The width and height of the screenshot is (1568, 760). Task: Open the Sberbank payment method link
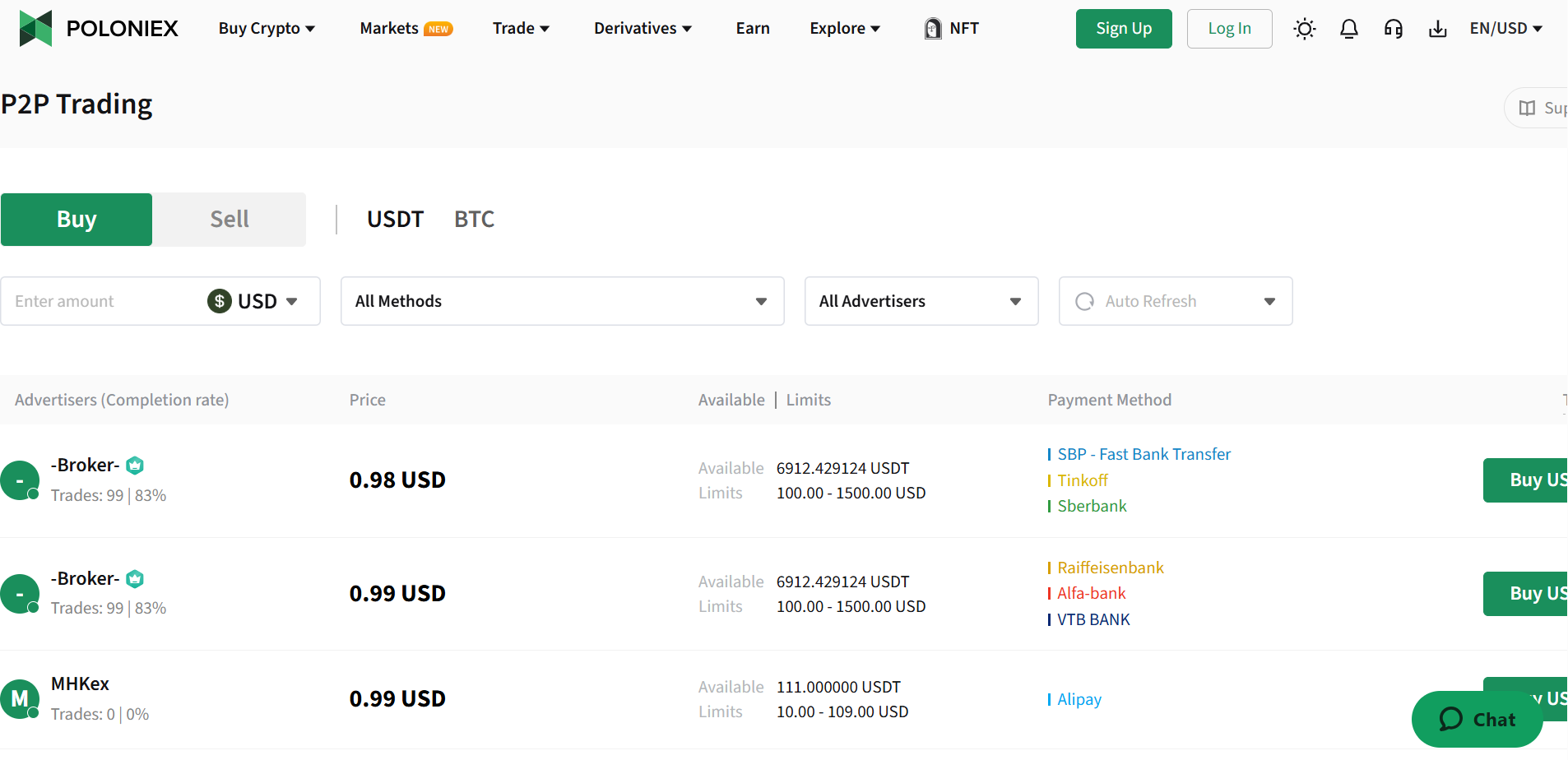(1091, 505)
